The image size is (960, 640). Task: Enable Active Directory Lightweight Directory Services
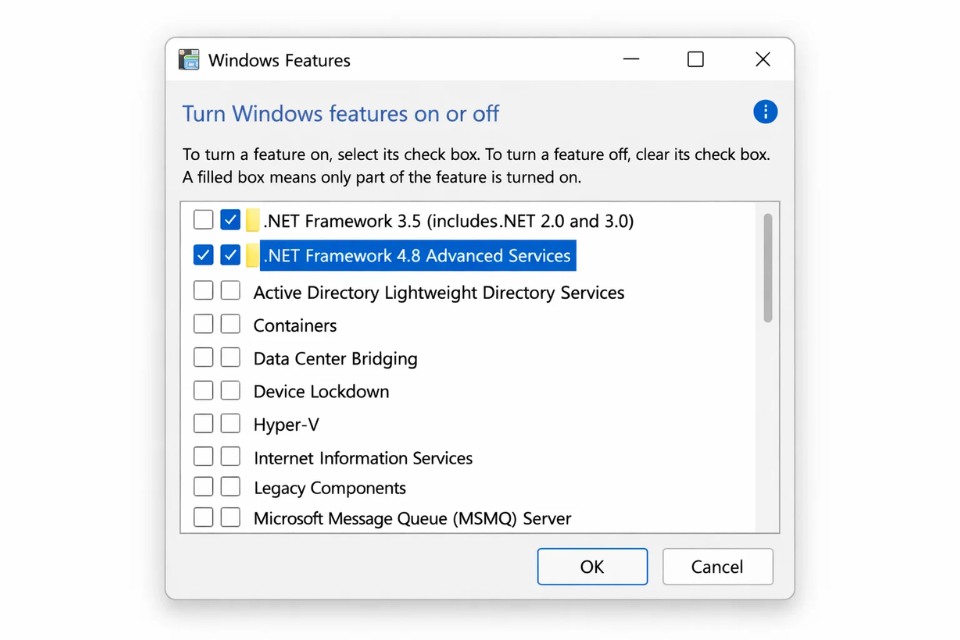231,291
